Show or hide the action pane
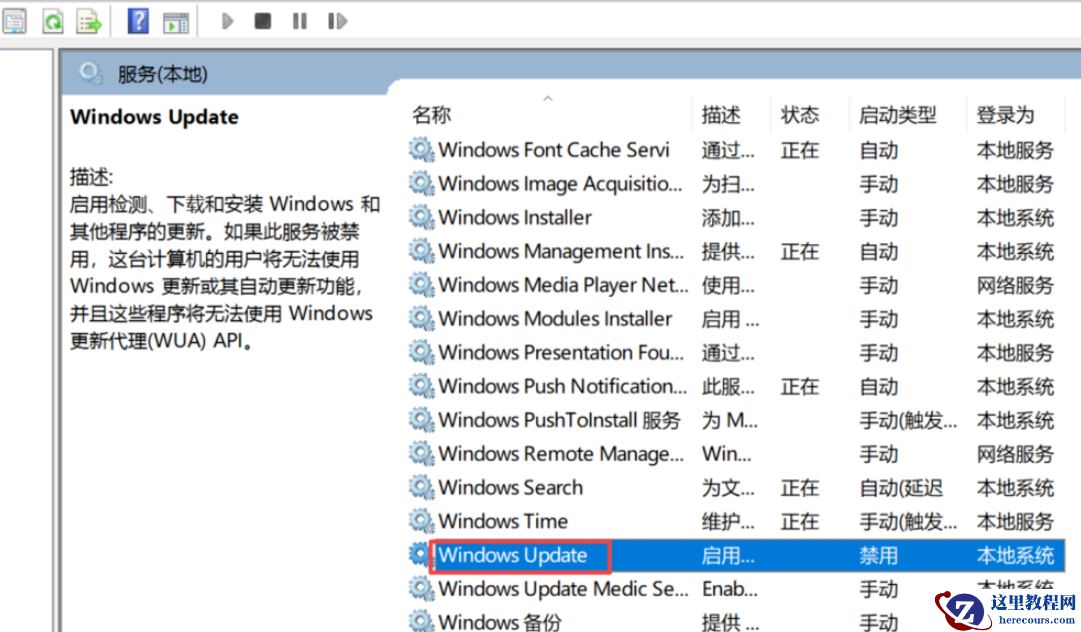The image size is (1081, 632). tap(175, 20)
